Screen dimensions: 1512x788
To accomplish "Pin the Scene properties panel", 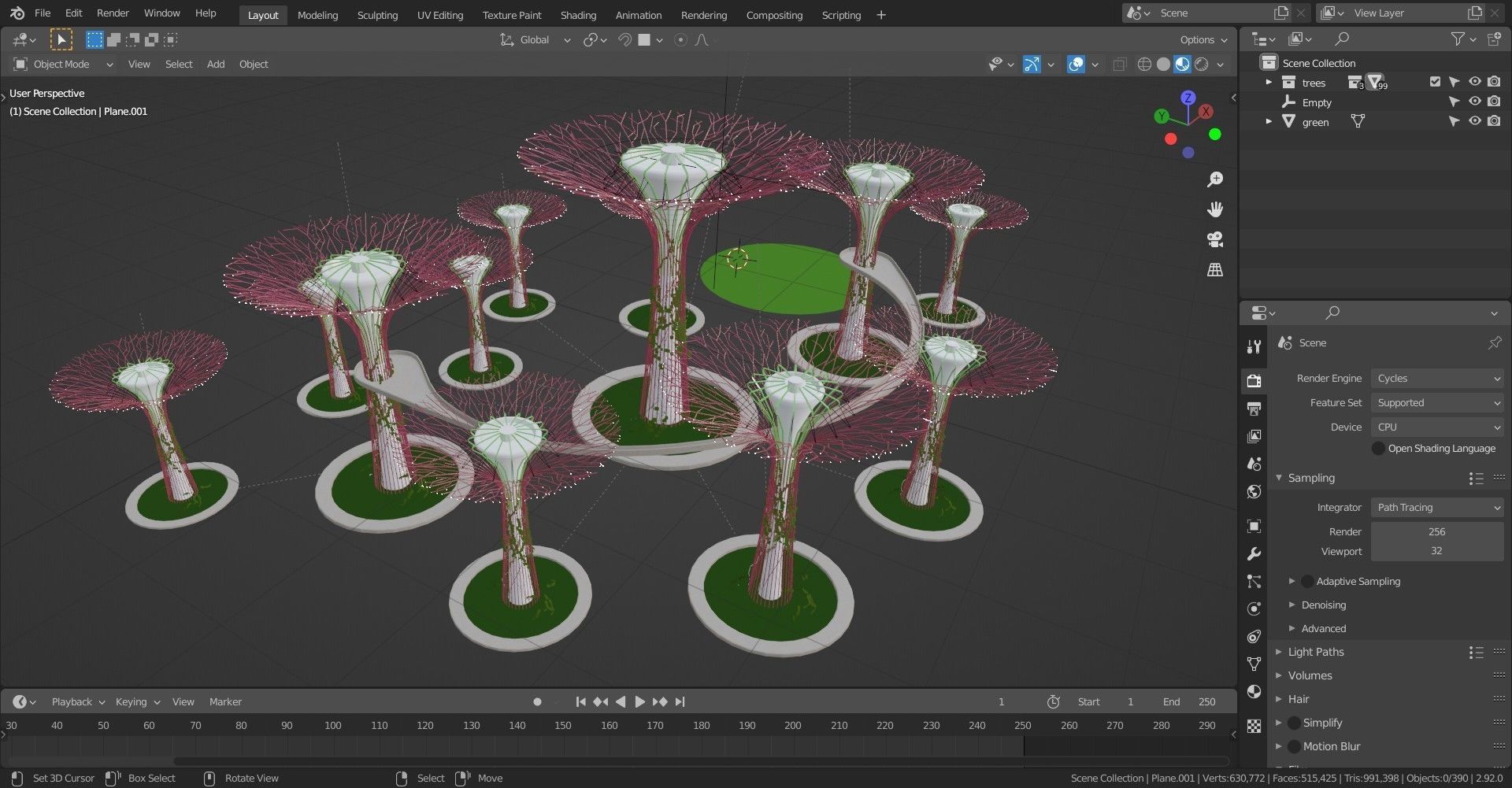I will pyautogui.click(x=1494, y=342).
